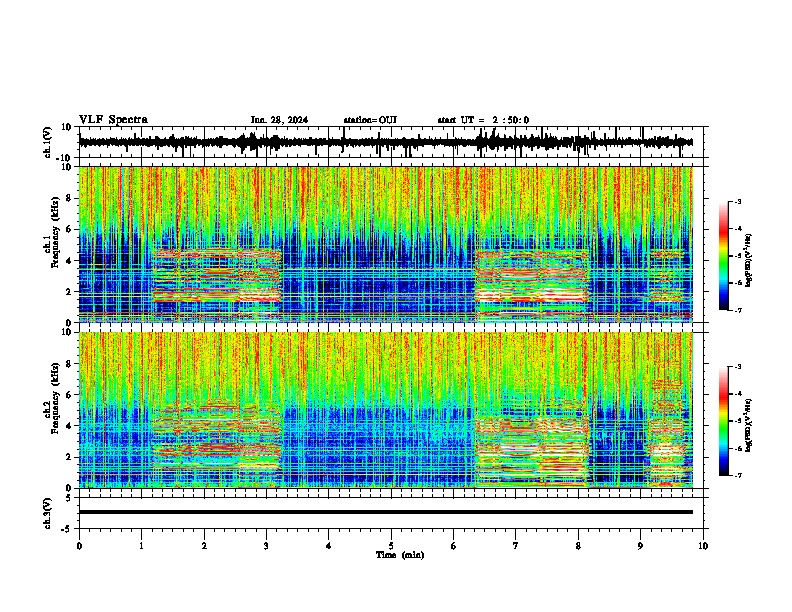Click the "VLF Spectra" title text

pyautogui.click(x=113, y=120)
